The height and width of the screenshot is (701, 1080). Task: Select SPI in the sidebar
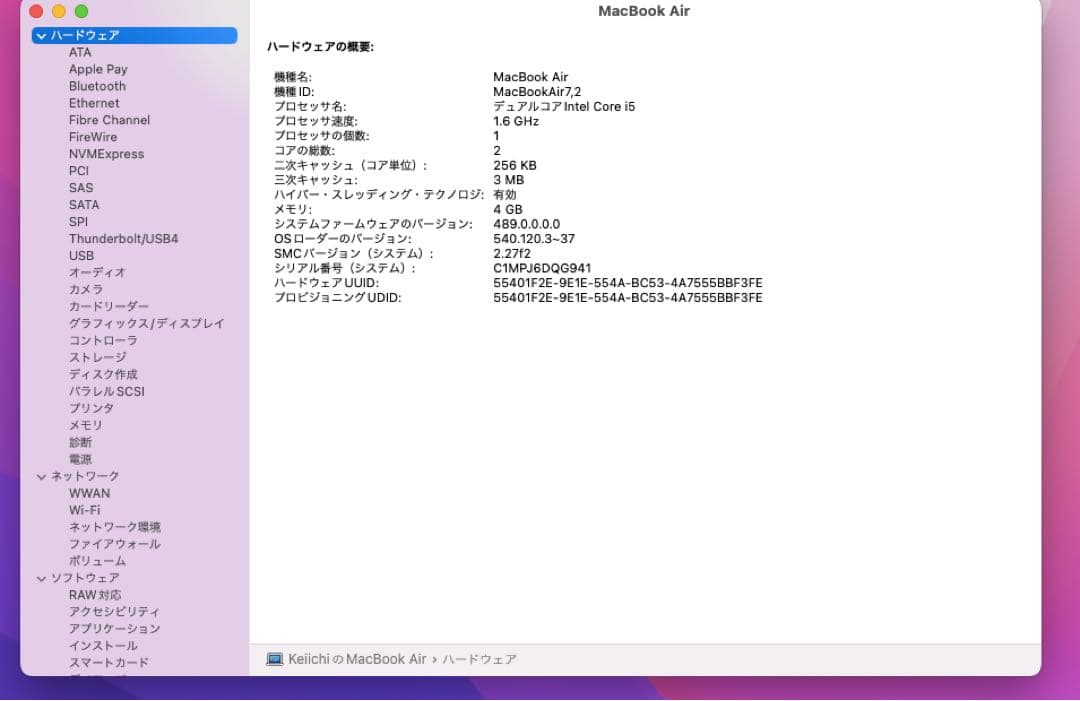coord(78,222)
